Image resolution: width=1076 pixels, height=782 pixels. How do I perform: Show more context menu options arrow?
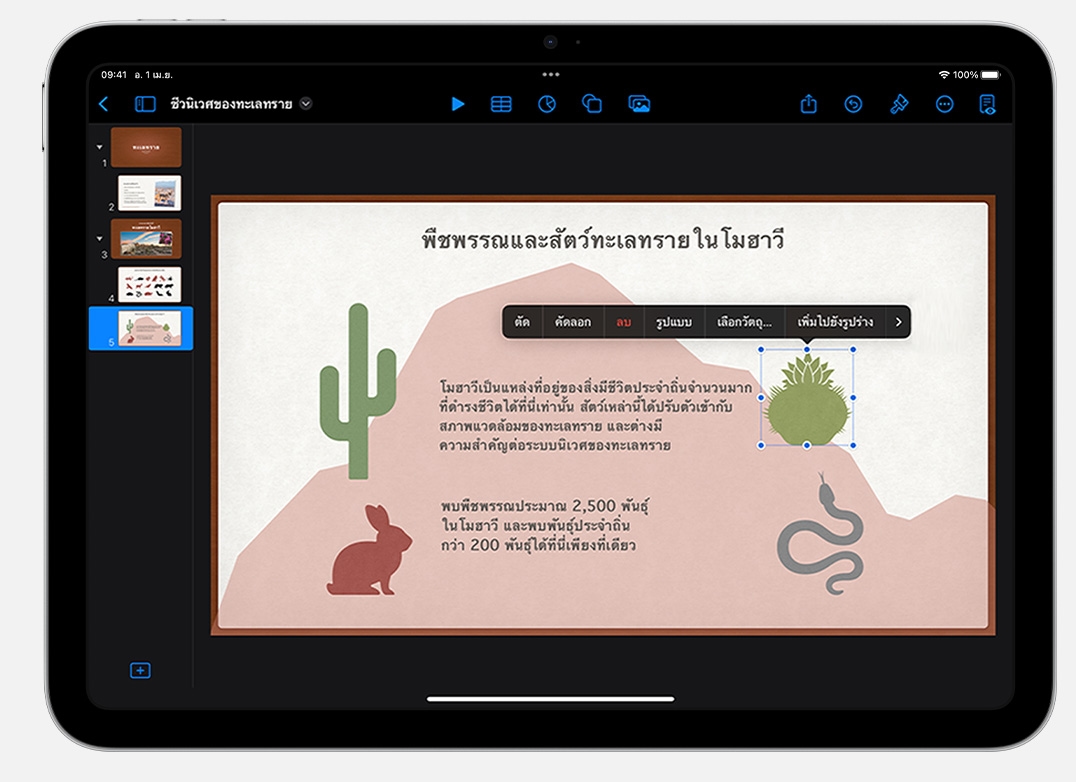click(898, 322)
